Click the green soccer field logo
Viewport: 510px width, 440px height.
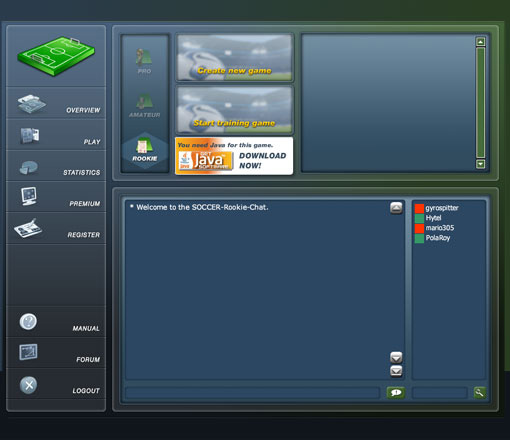point(56,56)
